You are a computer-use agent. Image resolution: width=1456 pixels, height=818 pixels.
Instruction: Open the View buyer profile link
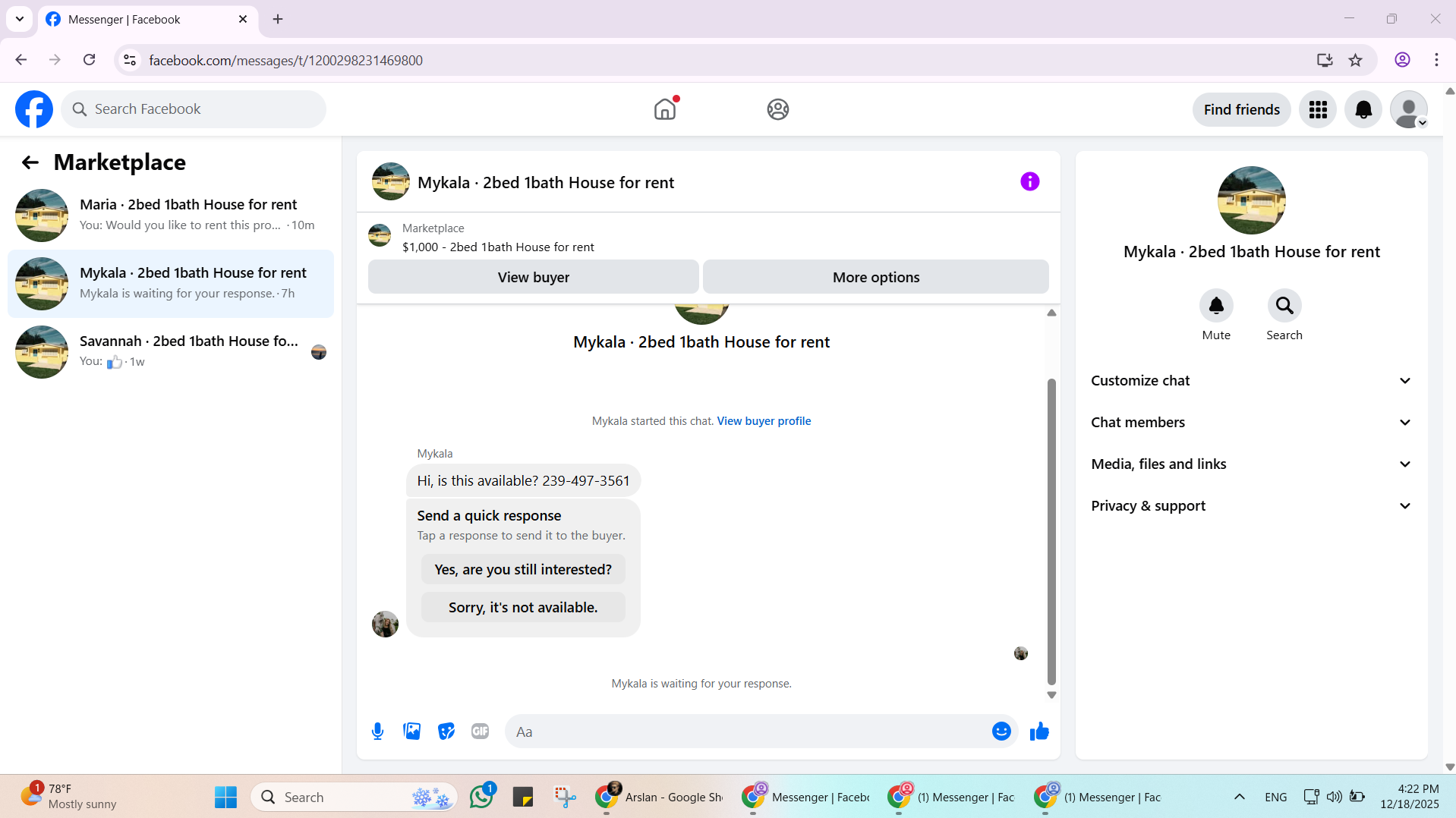(x=764, y=421)
